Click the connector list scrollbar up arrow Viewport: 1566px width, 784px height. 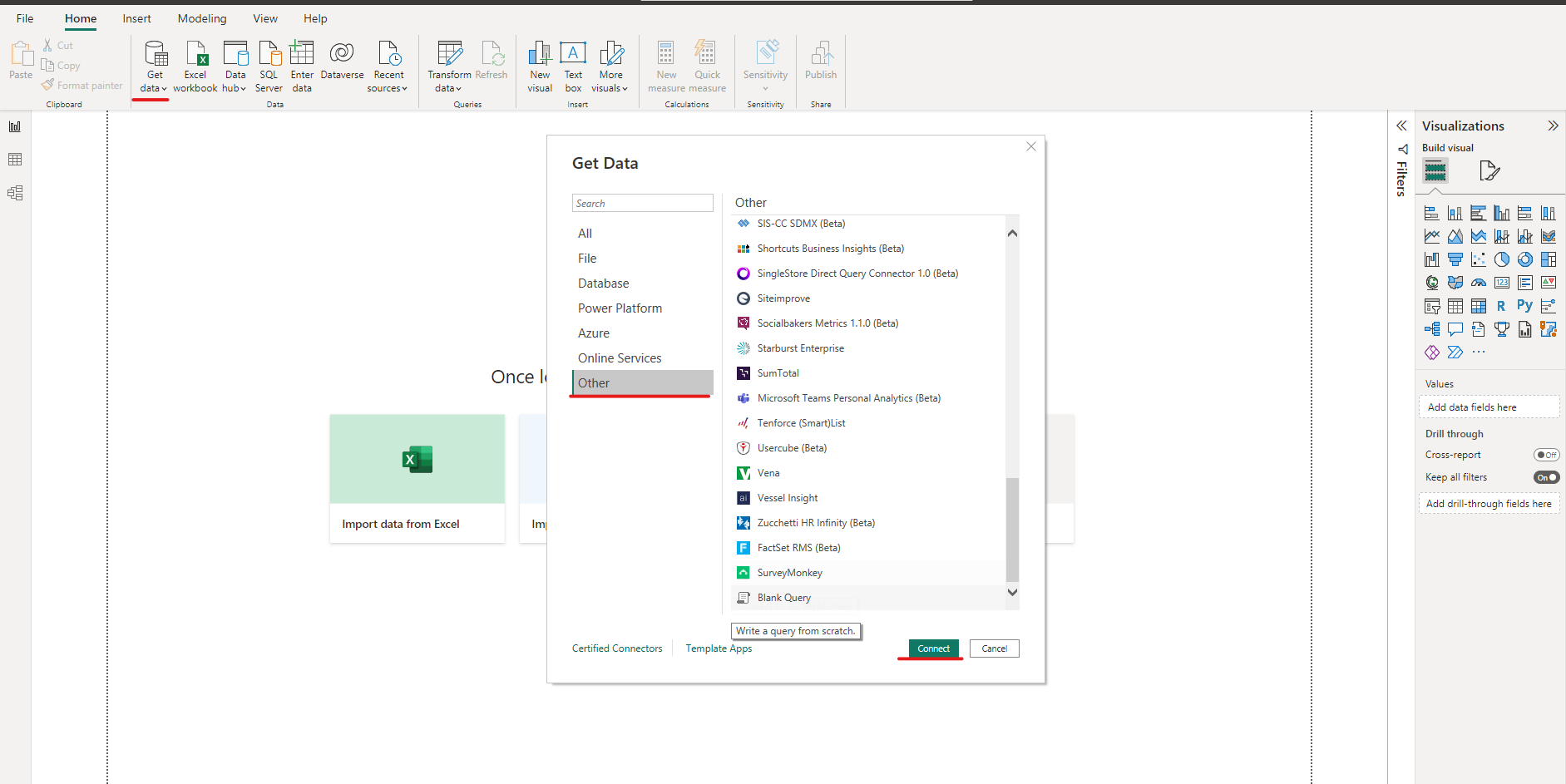tap(1012, 233)
